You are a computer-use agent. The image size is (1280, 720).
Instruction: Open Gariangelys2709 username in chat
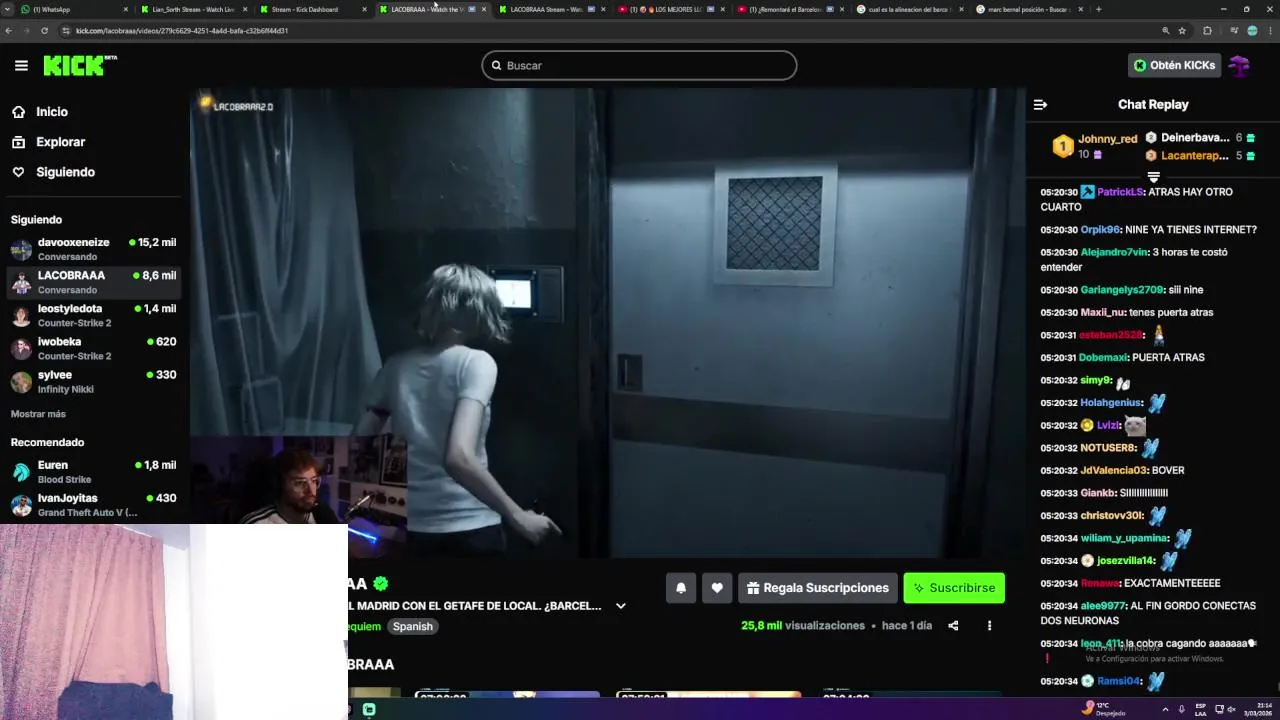coord(1122,290)
